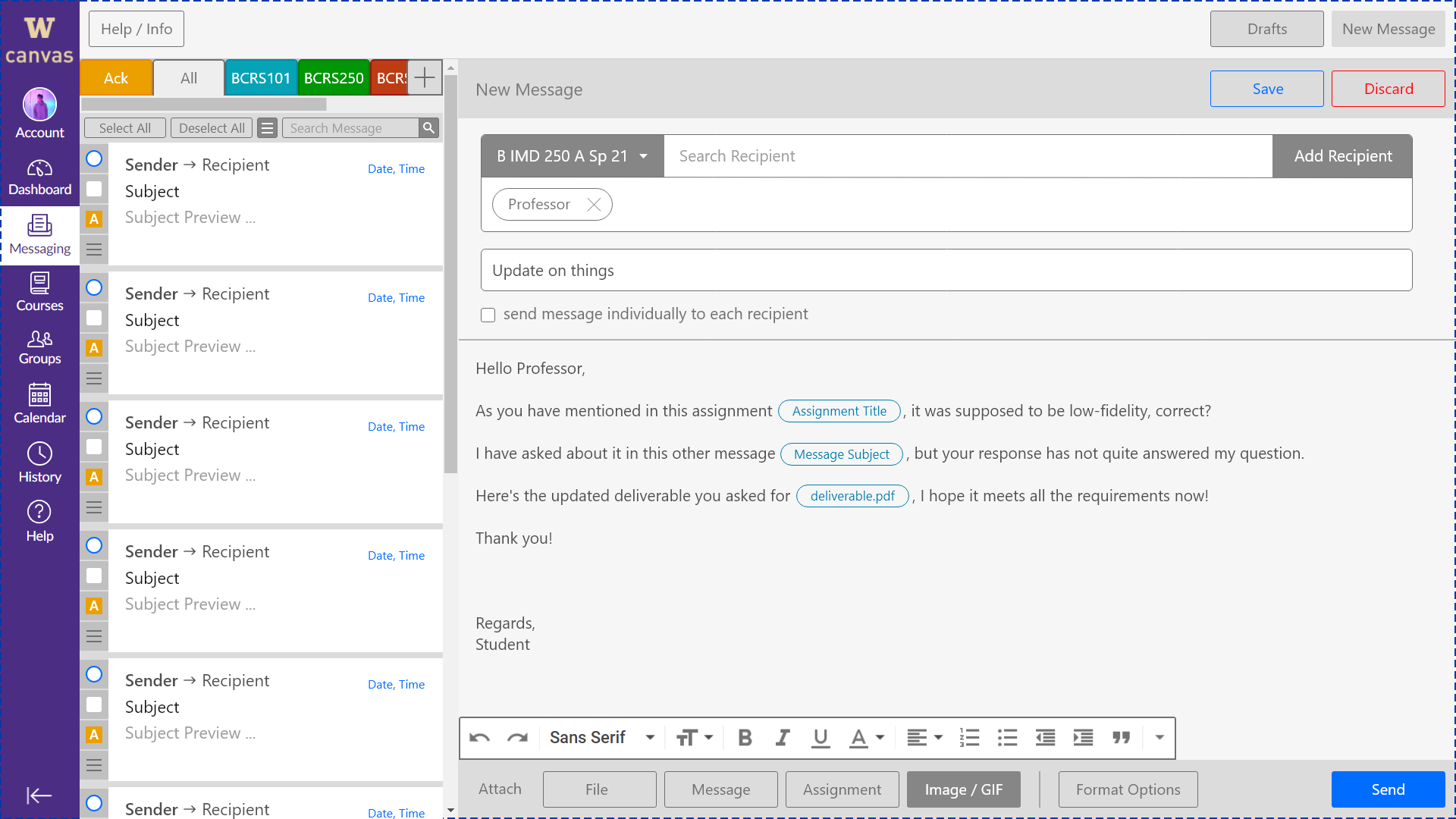Click the horizontal tabs scrollbar
The image size is (1456, 819).
pyautogui.click(x=203, y=104)
